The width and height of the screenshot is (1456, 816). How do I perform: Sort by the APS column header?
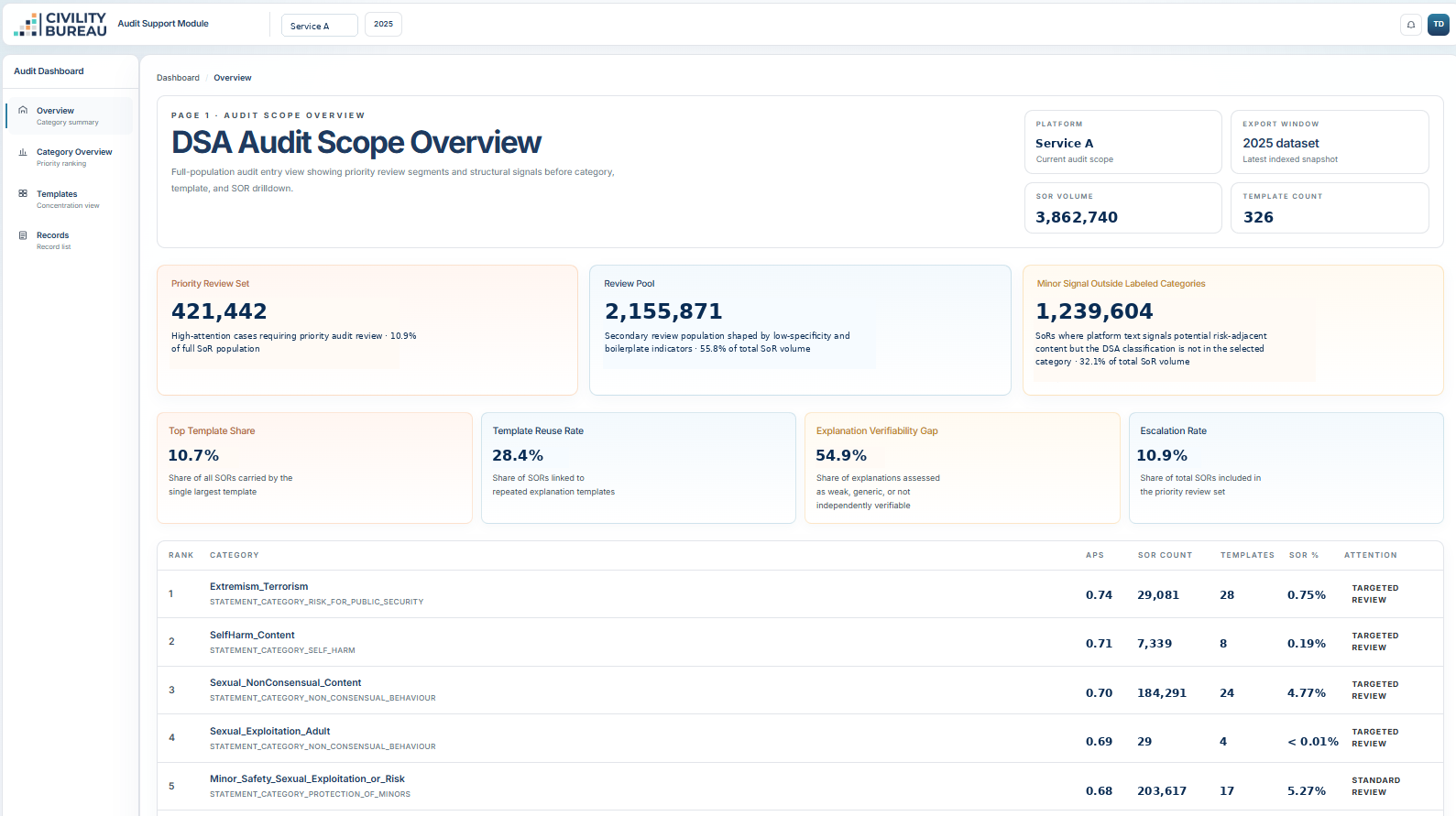click(1095, 555)
